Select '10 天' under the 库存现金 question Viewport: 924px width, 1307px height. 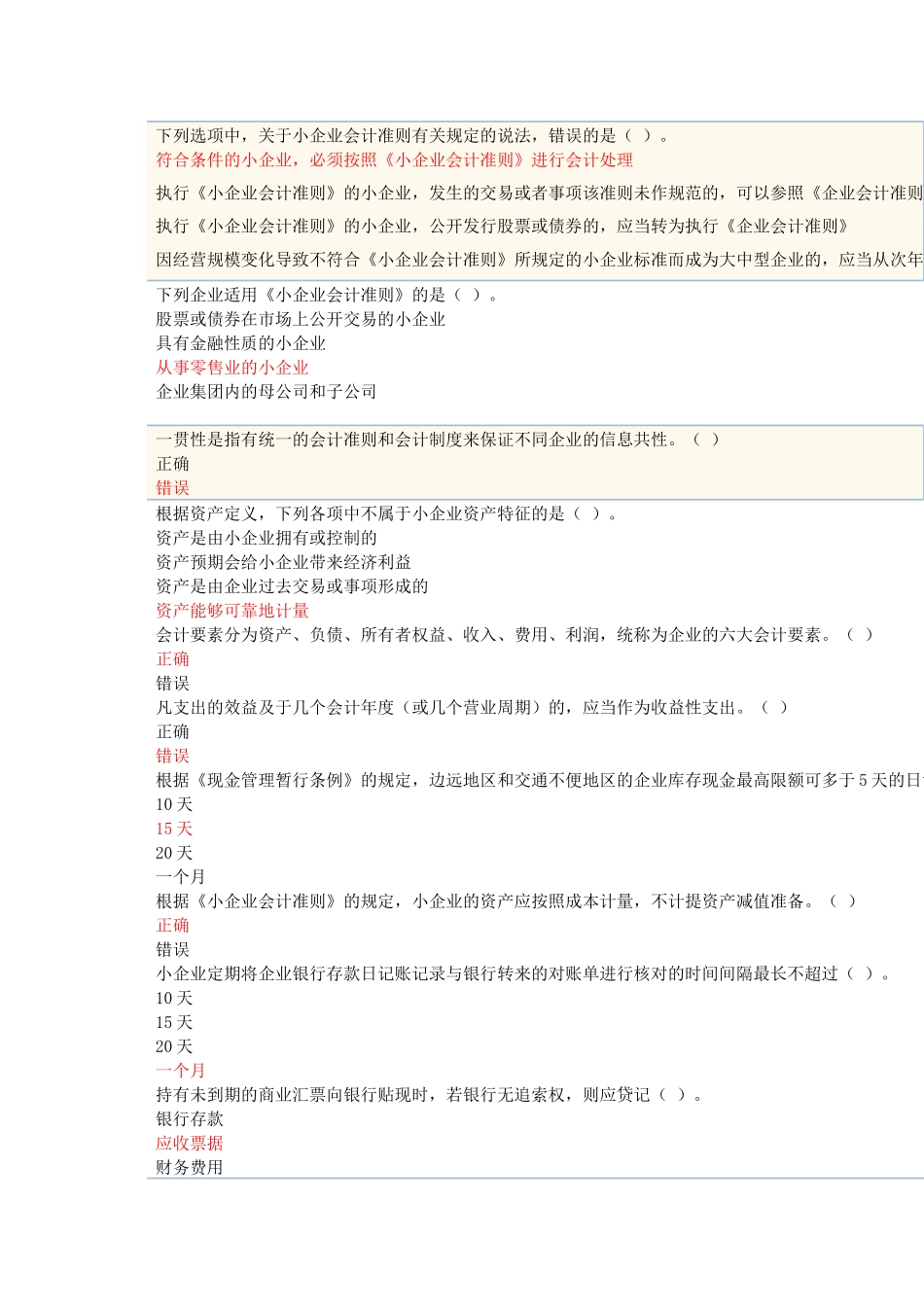[174, 804]
